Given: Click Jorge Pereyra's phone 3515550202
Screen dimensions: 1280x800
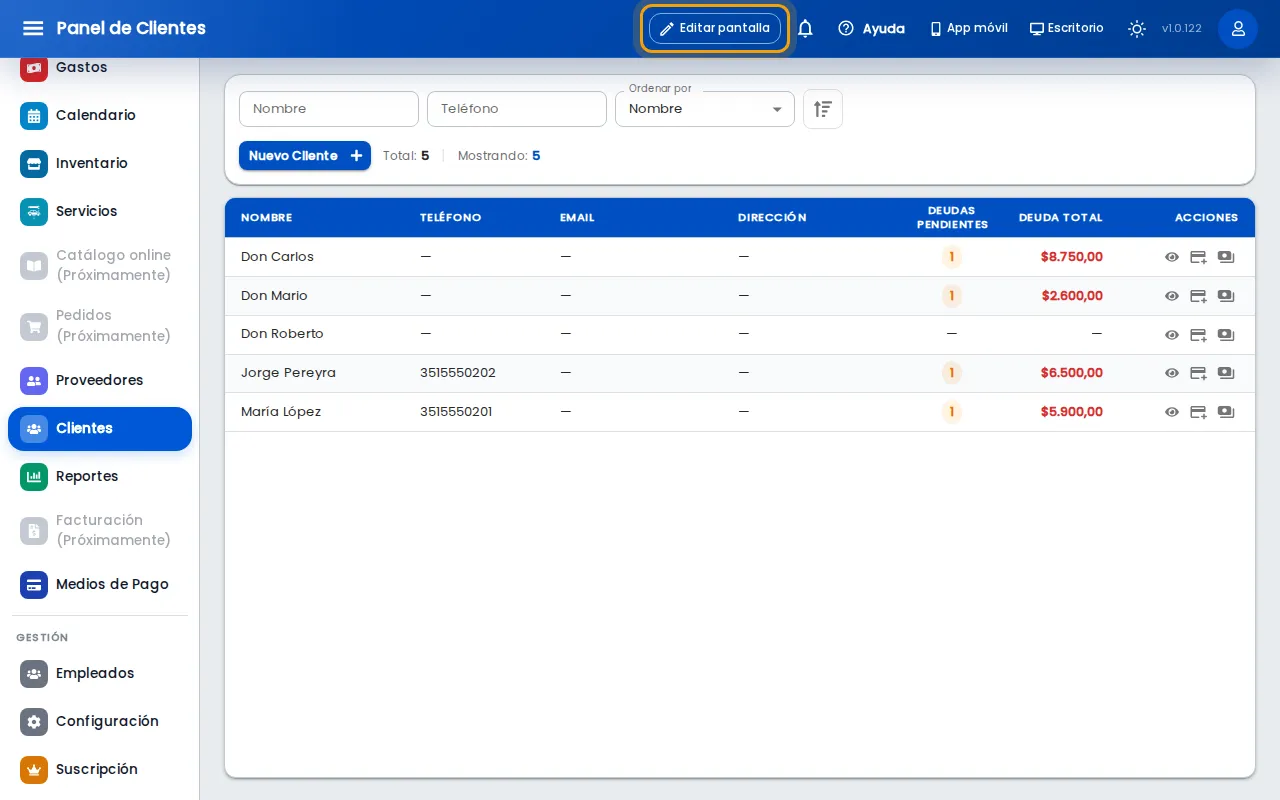Looking at the screenshot, I should pyautogui.click(x=458, y=373).
